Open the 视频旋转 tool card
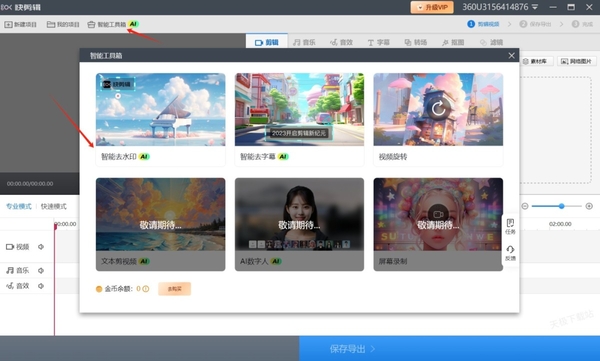The width and height of the screenshot is (600, 361). point(438,119)
